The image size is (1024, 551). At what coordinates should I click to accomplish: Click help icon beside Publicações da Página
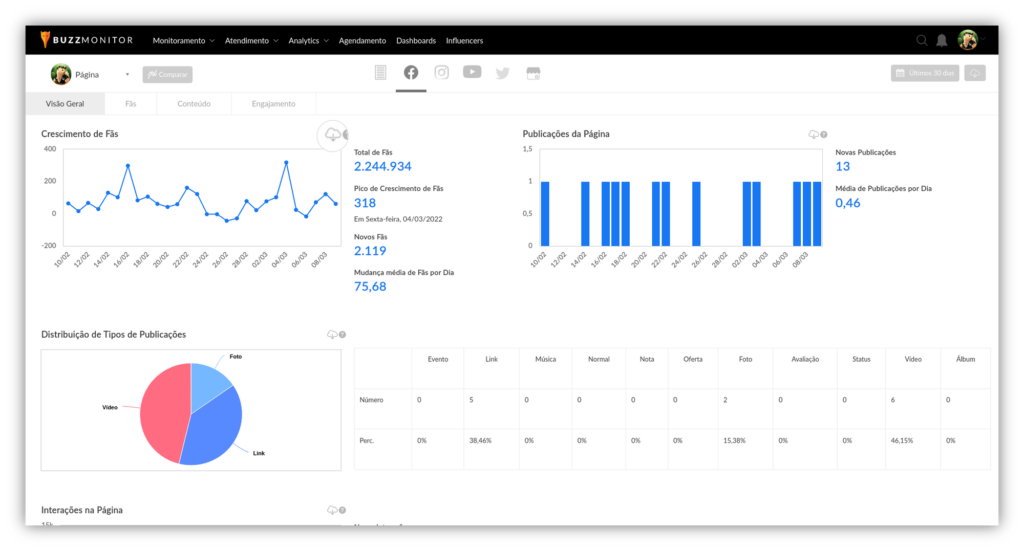click(825, 134)
